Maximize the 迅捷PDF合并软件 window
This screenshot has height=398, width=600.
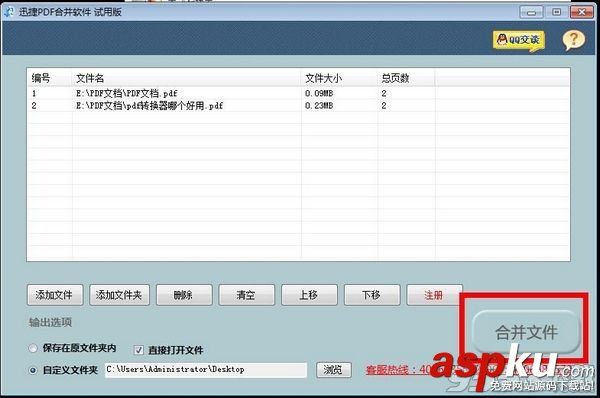(x=557, y=12)
